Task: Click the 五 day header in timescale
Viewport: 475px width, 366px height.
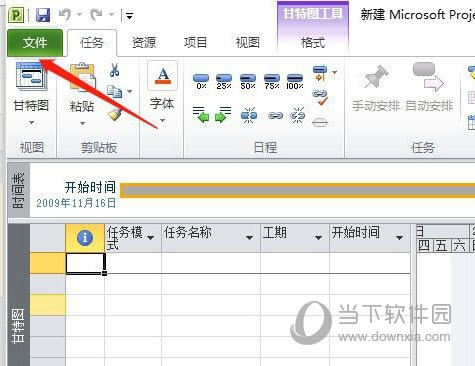Action: point(441,246)
